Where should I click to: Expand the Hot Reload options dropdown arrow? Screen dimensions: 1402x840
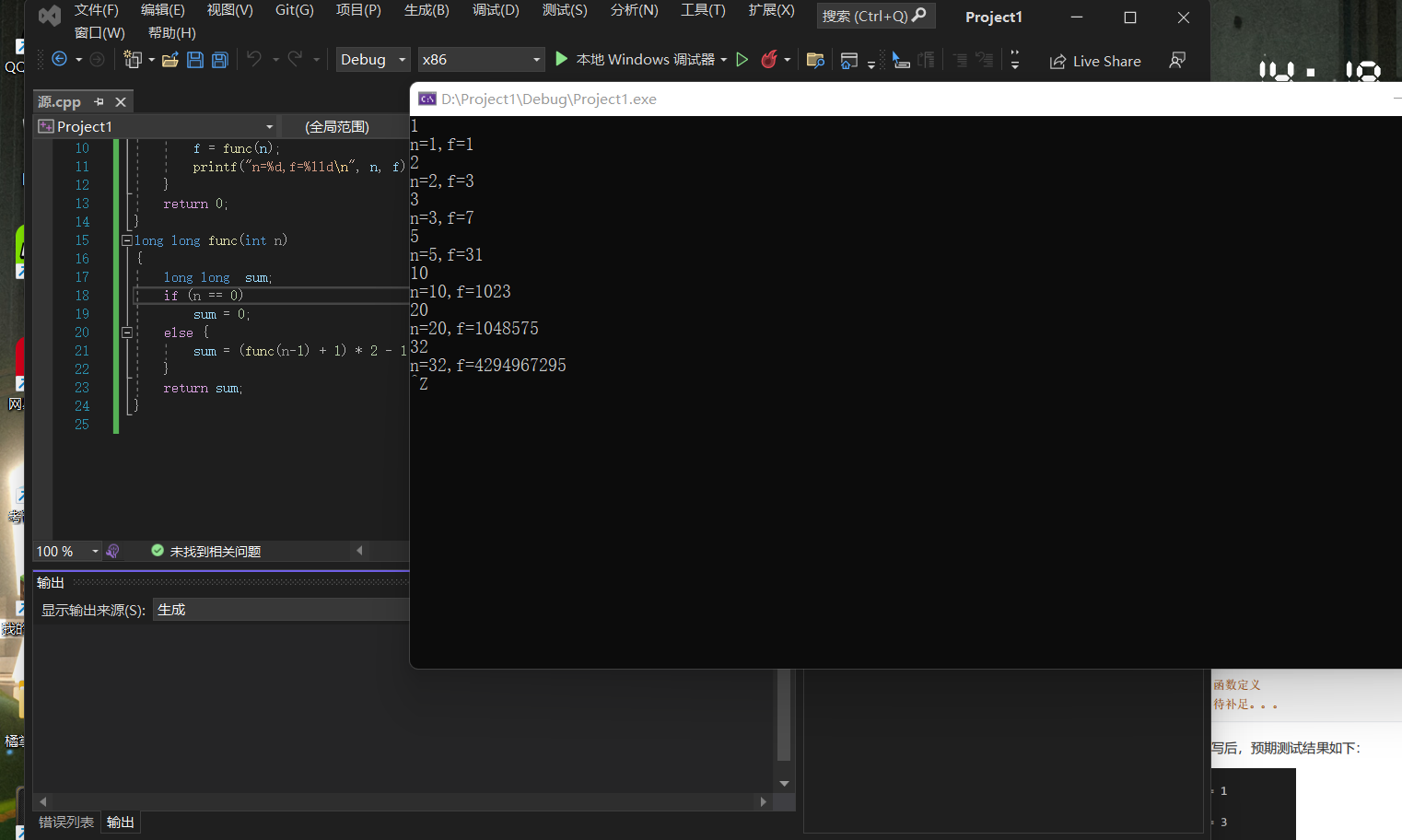pos(788,60)
